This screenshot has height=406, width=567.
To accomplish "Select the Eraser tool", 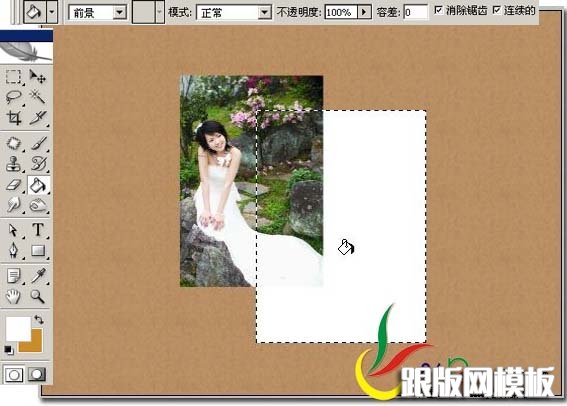I will click(x=14, y=185).
